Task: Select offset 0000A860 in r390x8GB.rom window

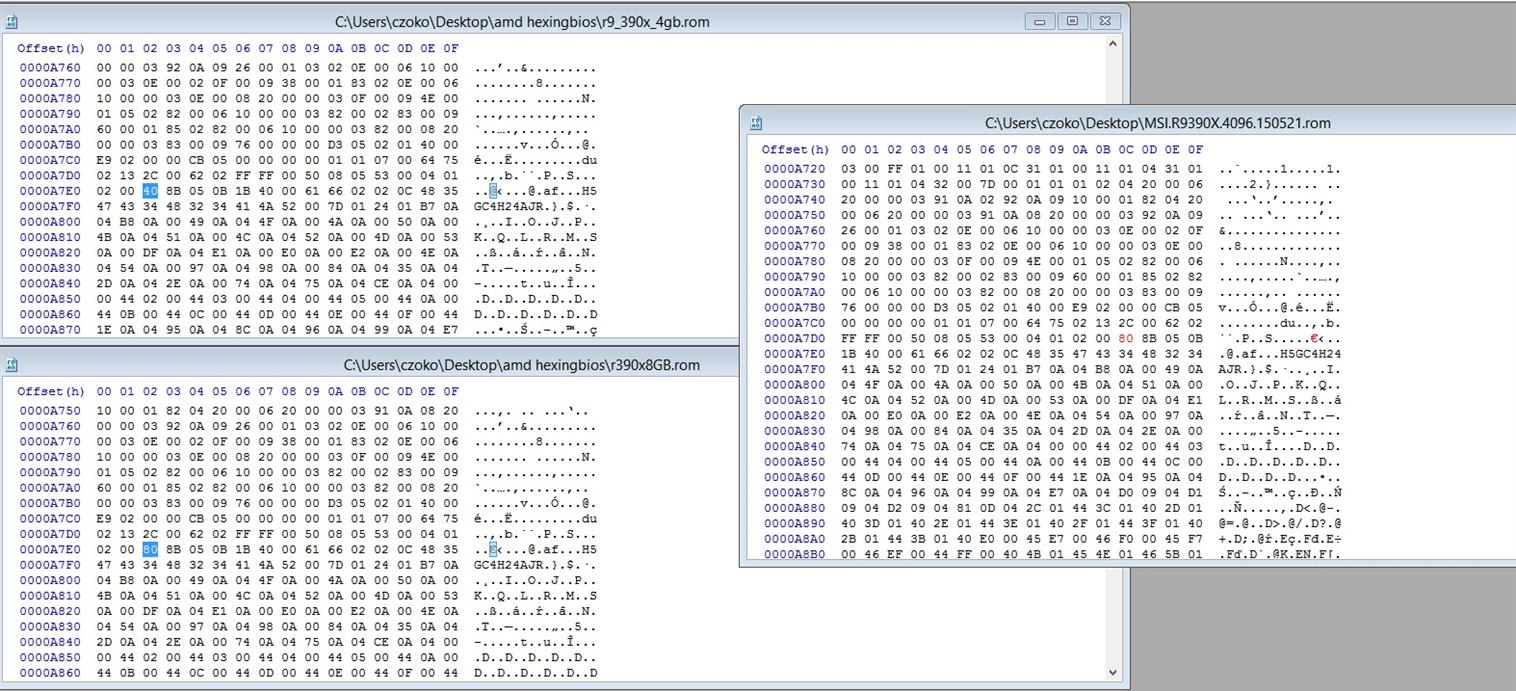Action: click(50, 672)
